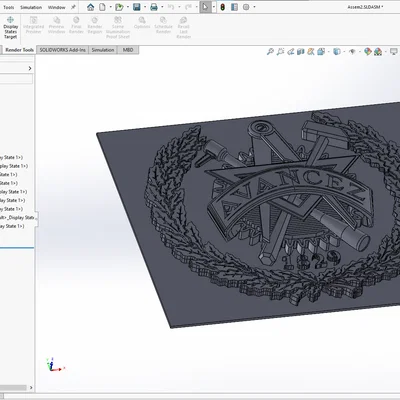Open the Simulation menu

click(31, 7)
